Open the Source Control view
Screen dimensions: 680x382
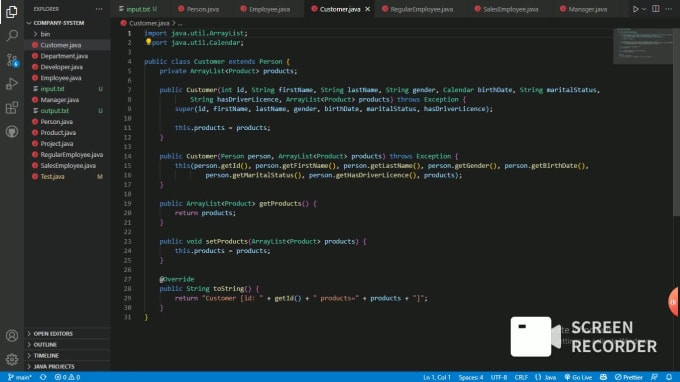12,60
